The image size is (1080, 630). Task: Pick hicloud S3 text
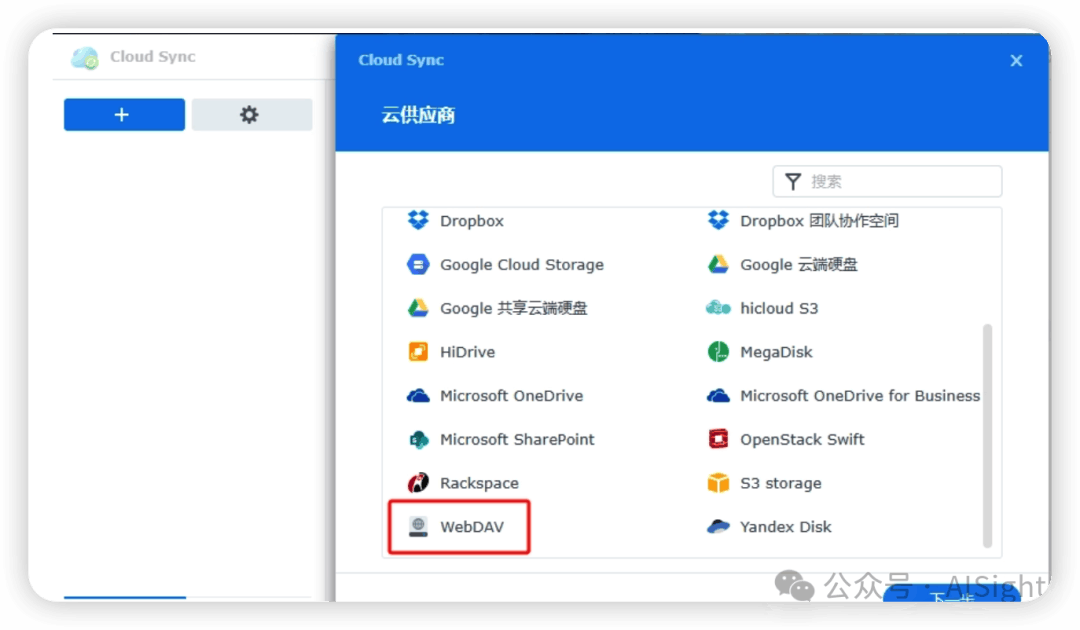[779, 308]
